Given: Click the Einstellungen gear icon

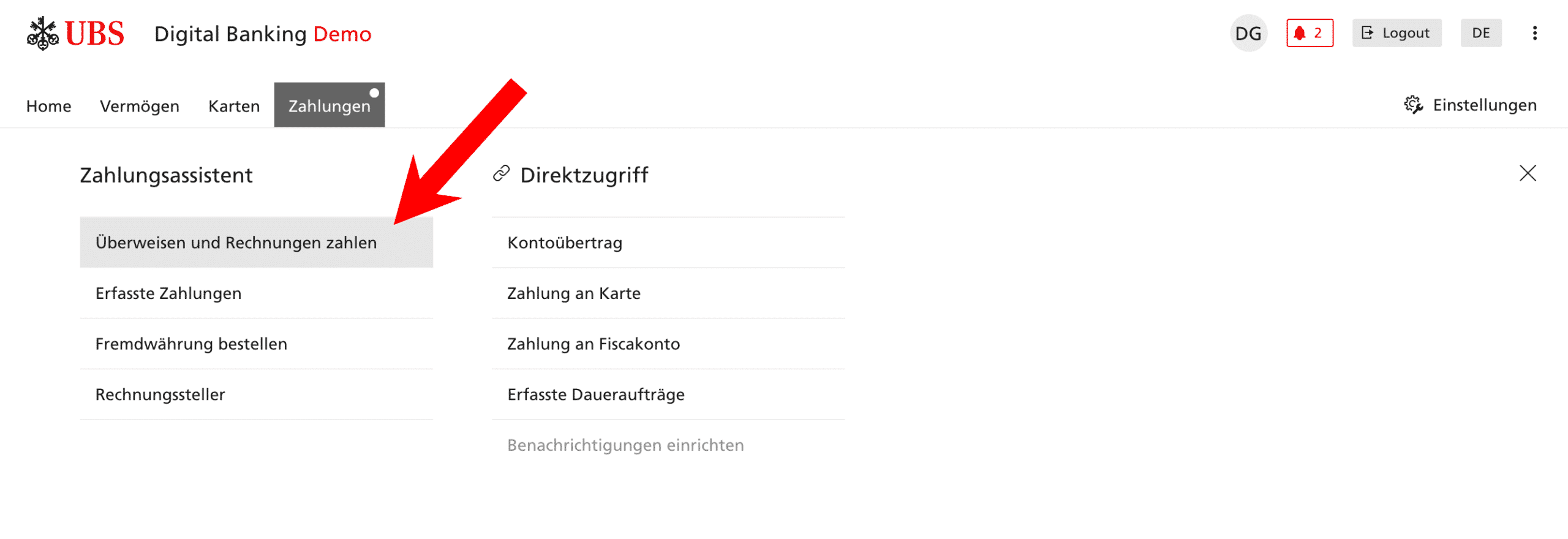Looking at the screenshot, I should click(x=1414, y=105).
